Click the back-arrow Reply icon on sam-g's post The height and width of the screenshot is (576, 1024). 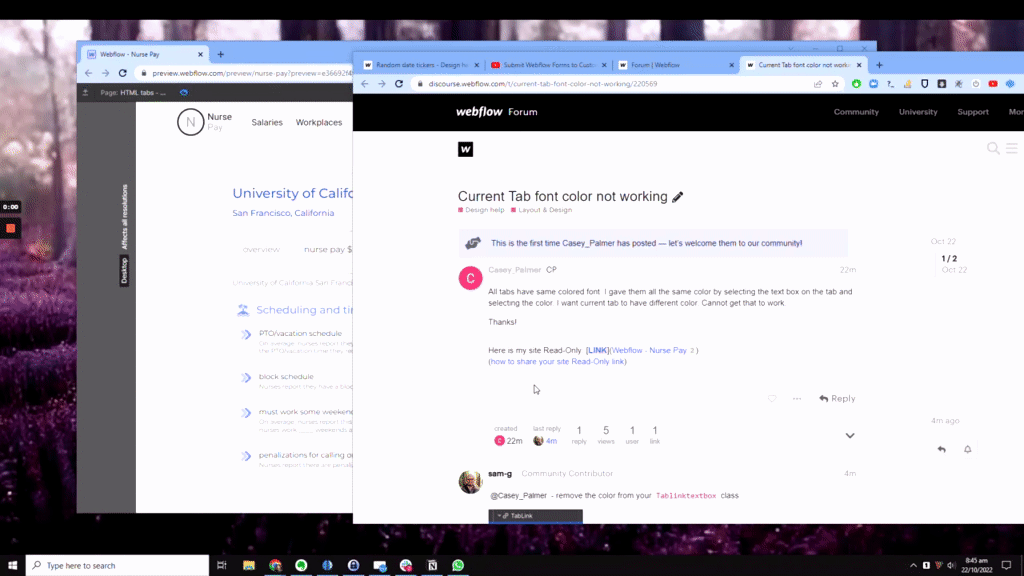940,450
